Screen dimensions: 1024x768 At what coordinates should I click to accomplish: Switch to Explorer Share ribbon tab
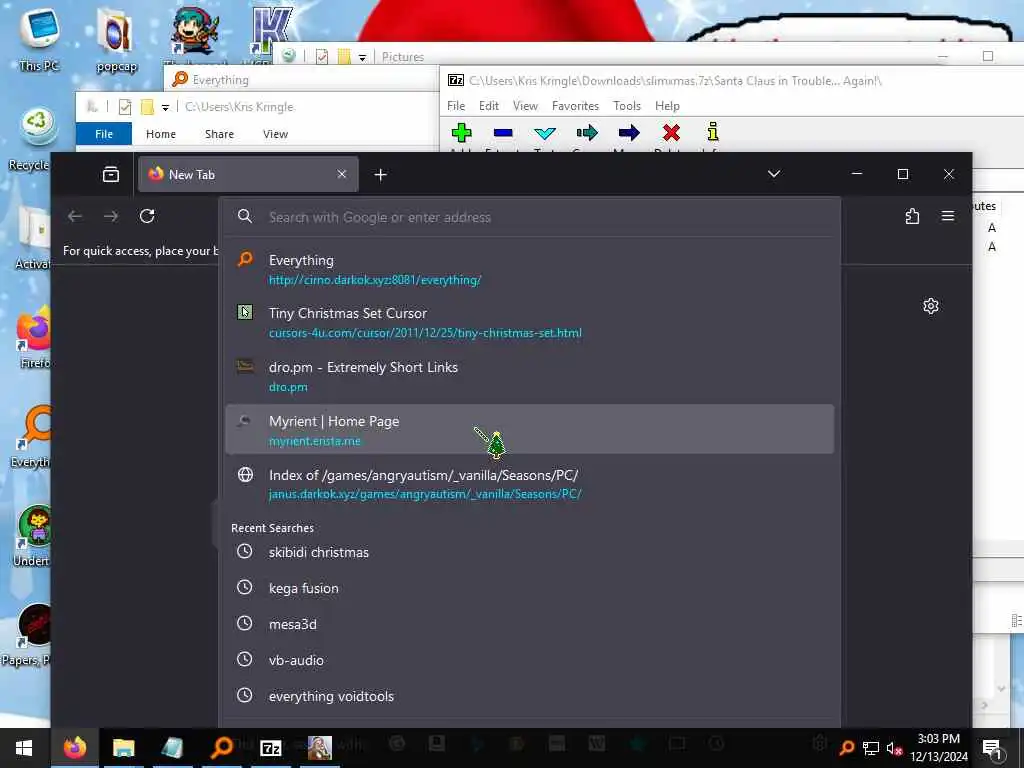pos(219,134)
